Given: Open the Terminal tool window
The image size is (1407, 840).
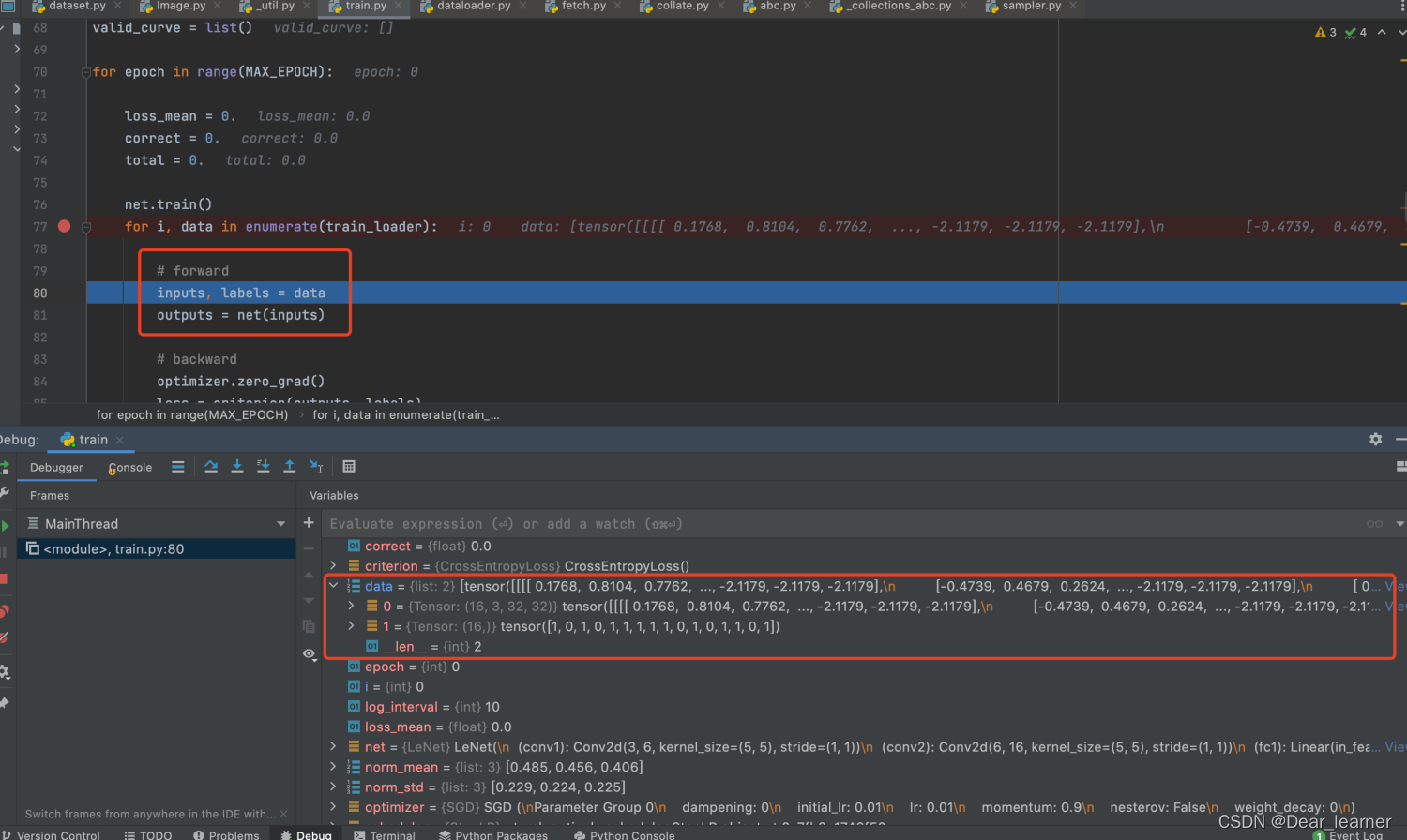Looking at the screenshot, I should [385, 834].
